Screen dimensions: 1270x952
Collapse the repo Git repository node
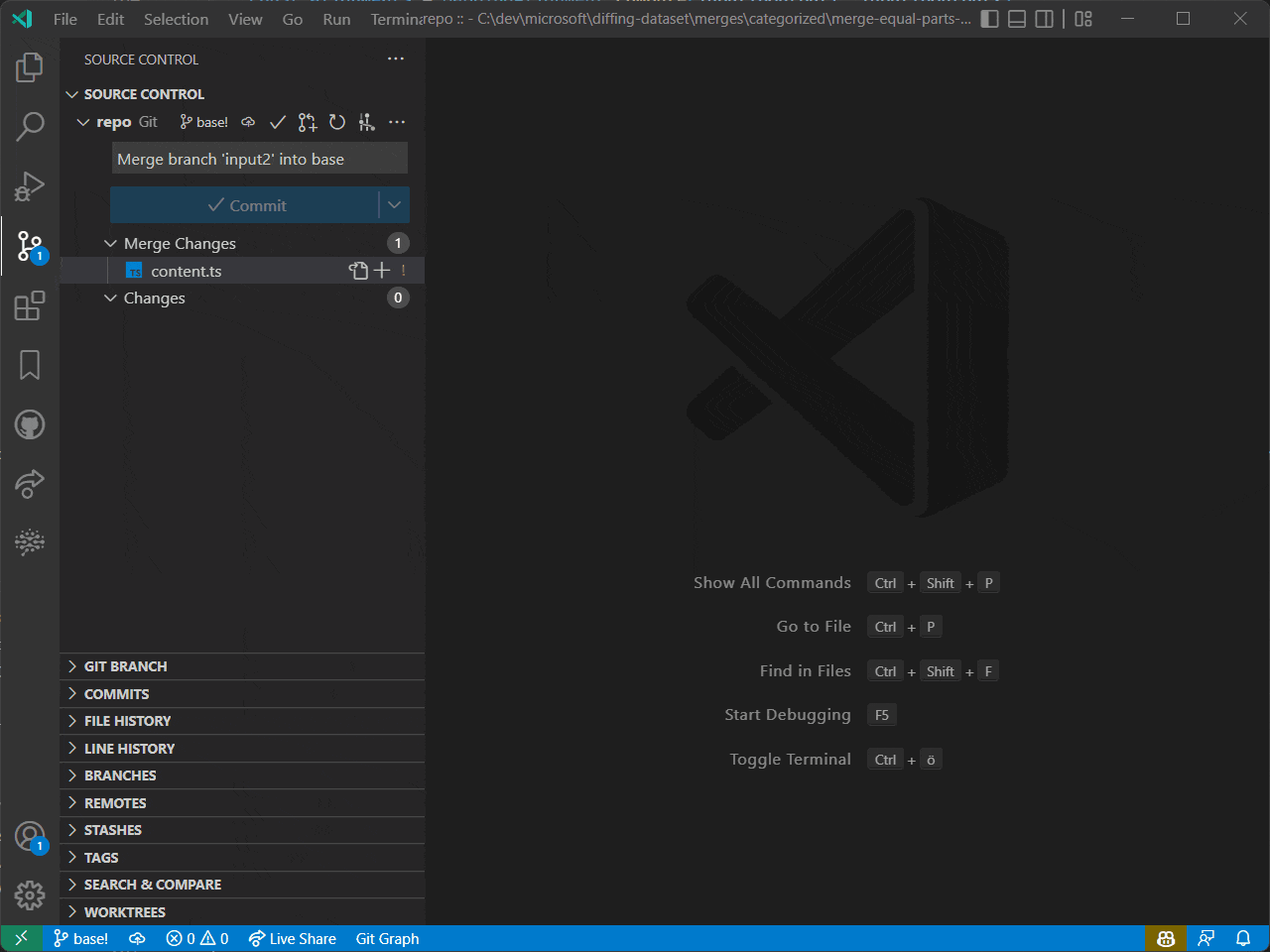83,122
